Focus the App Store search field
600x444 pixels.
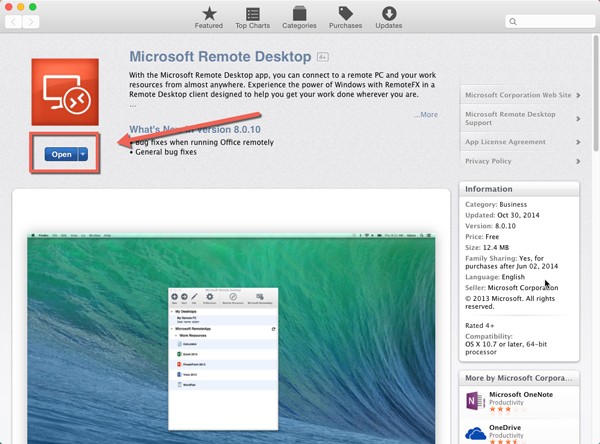click(x=550, y=22)
